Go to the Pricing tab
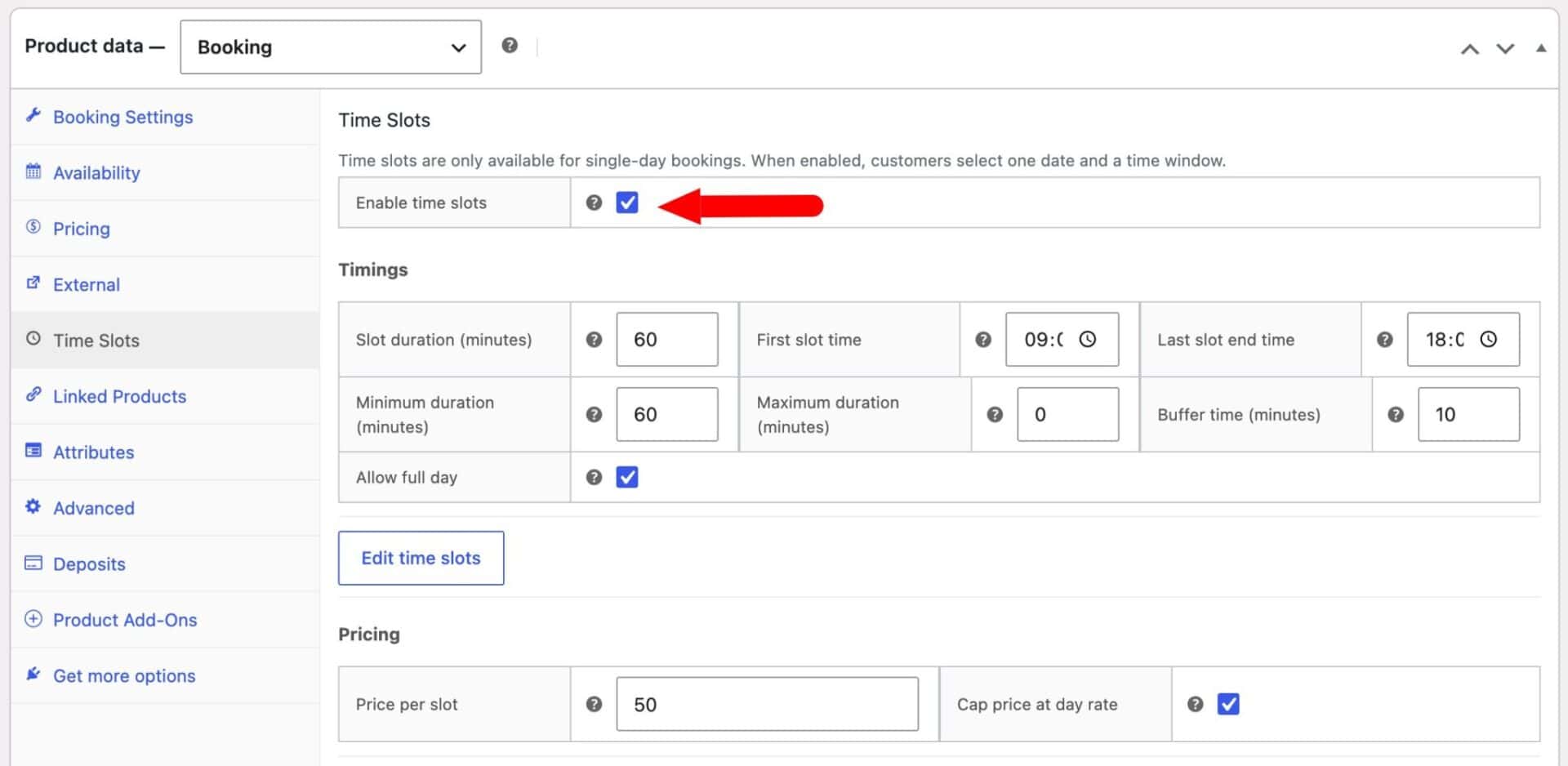The width and height of the screenshot is (1568, 766). pos(165,229)
